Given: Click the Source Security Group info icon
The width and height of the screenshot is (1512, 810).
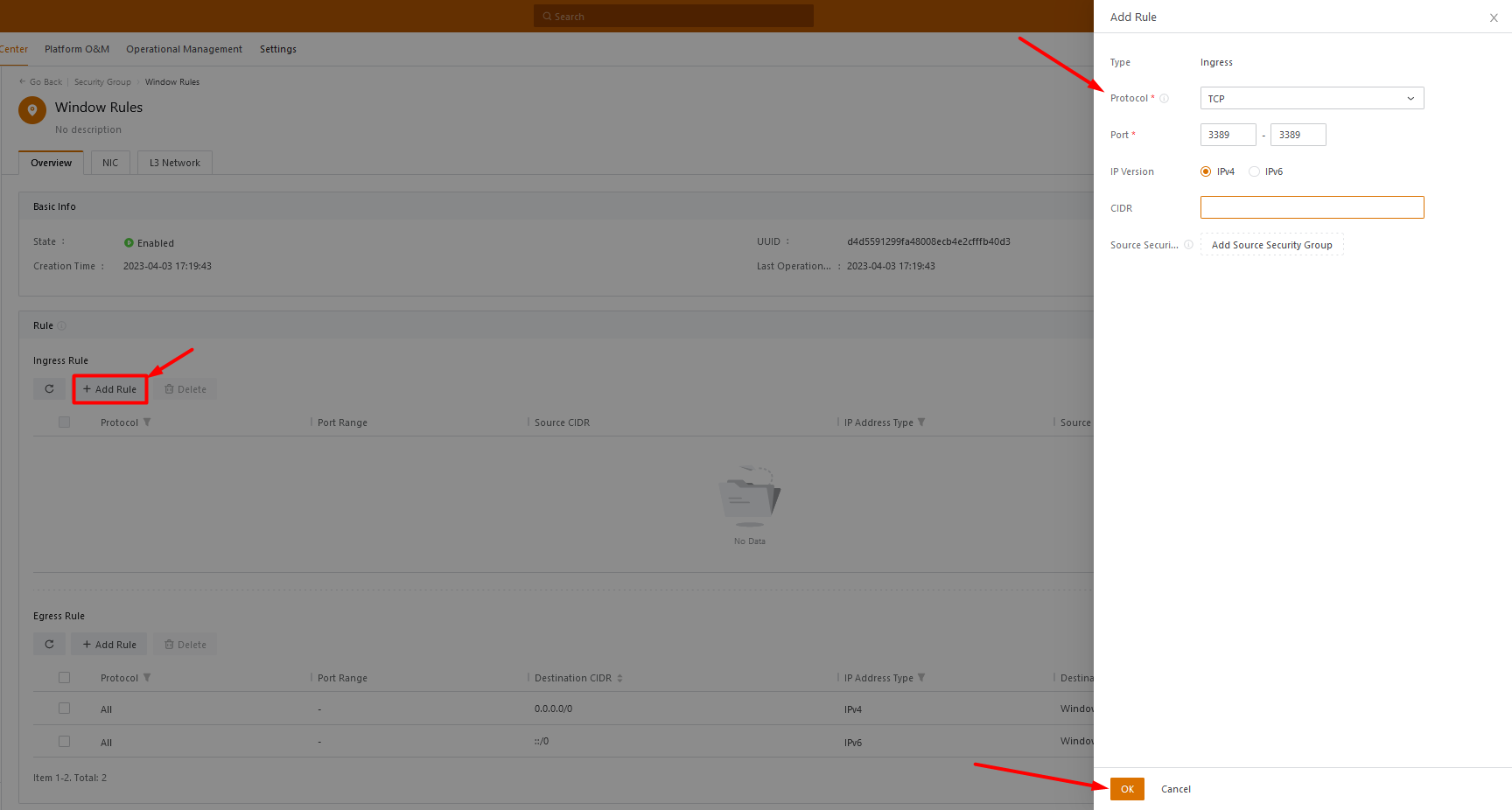Looking at the screenshot, I should (x=1188, y=245).
